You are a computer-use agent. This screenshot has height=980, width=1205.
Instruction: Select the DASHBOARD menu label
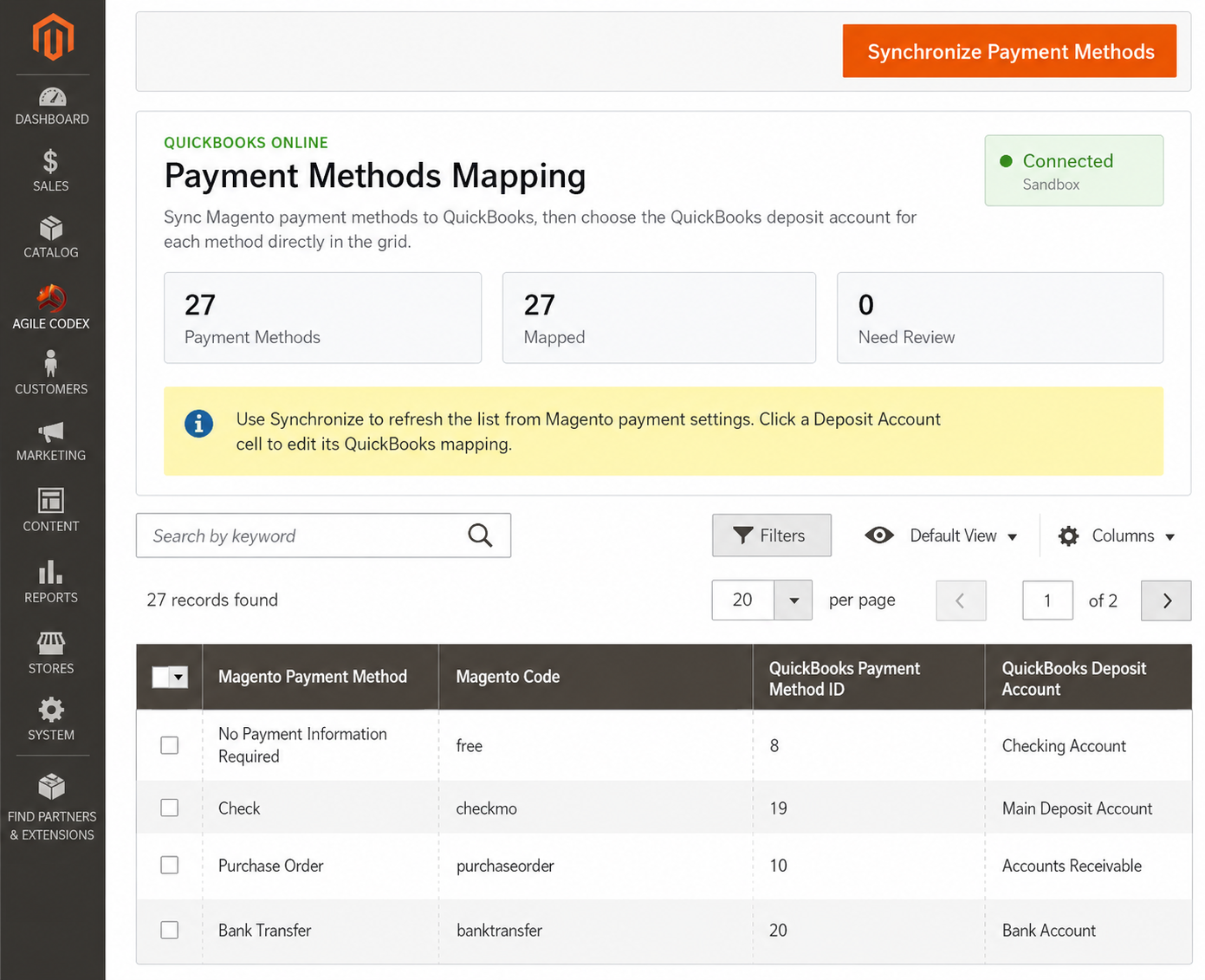52,120
